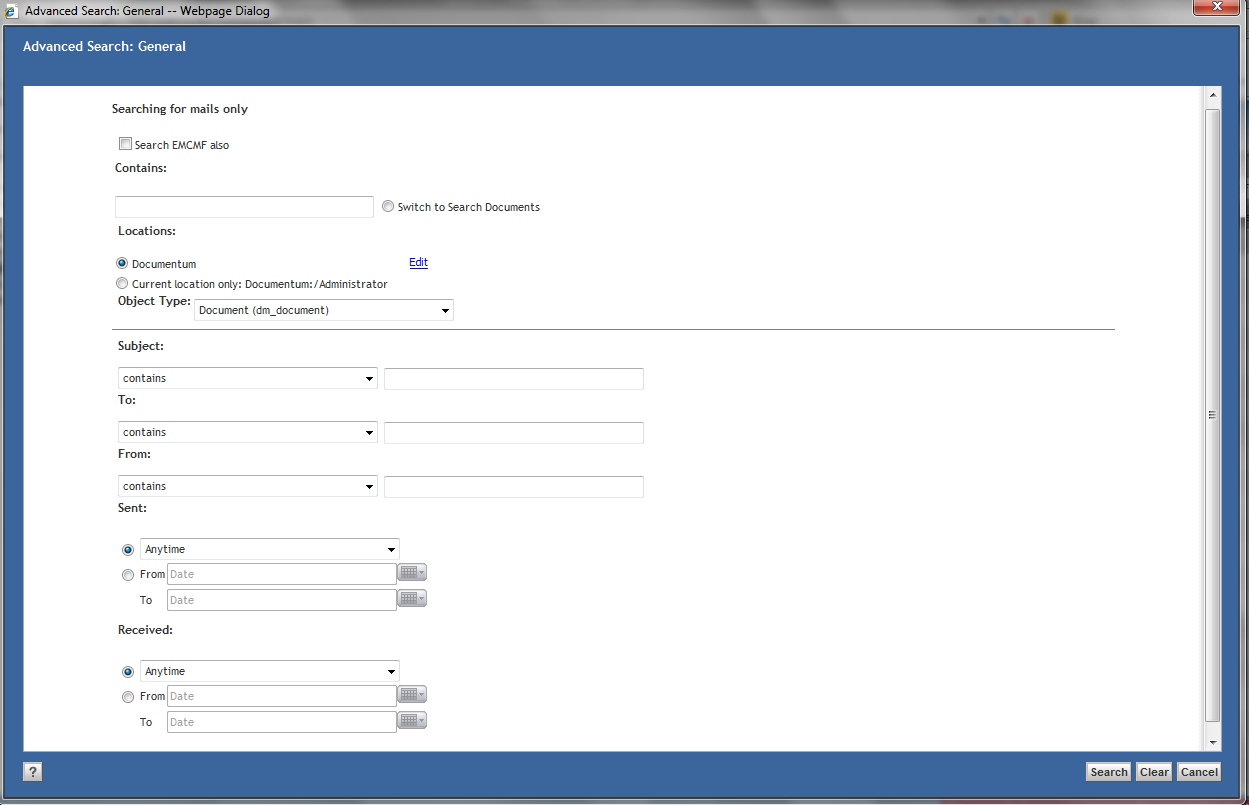Click the Sent To date field
This screenshot has width=1249, height=805.
[282, 600]
